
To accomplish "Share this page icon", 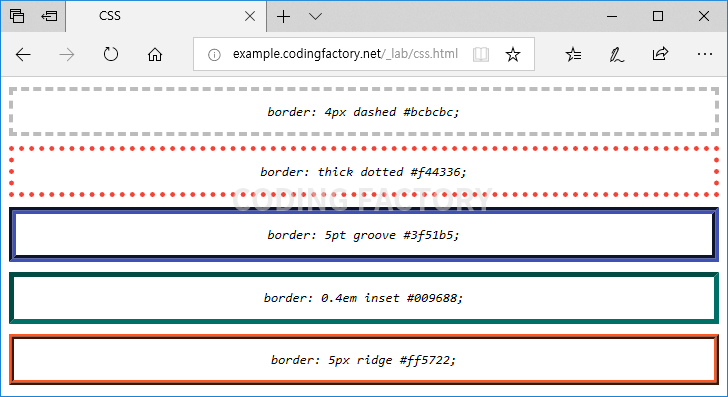I will pos(660,54).
